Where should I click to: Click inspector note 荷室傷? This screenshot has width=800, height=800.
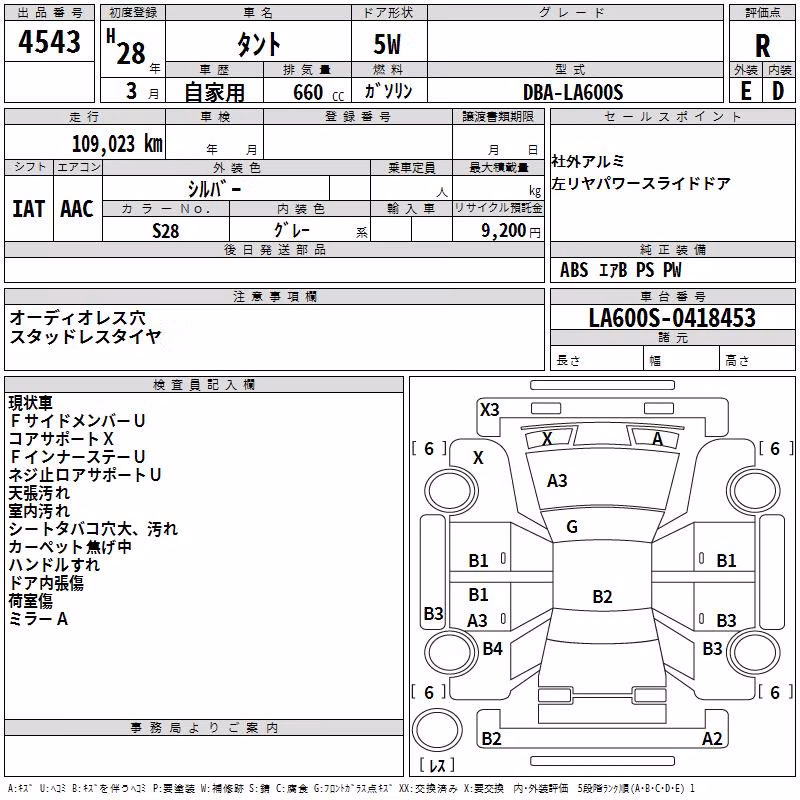click(x=31, y=601)
